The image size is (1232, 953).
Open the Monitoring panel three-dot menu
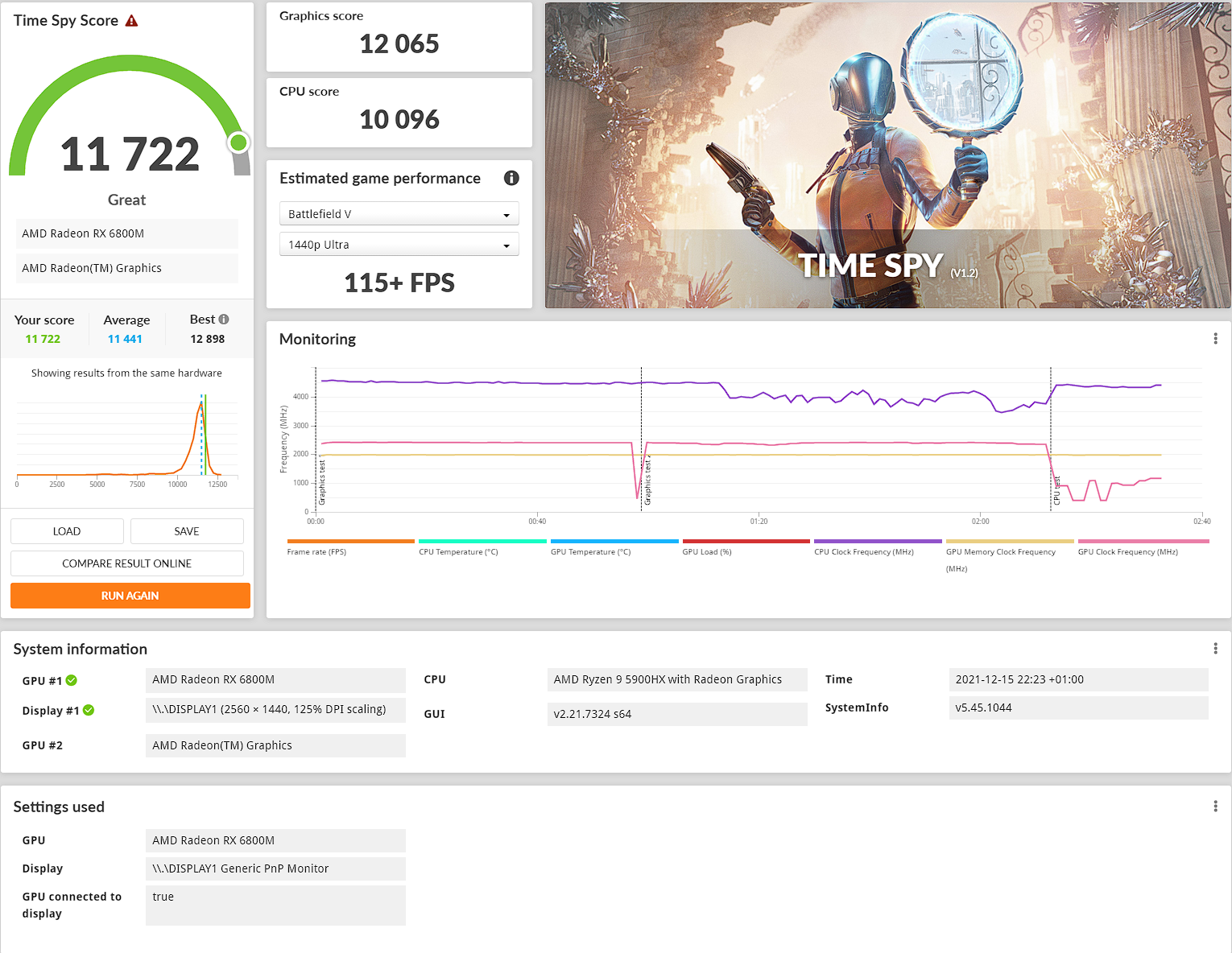tap(1215, 339)
